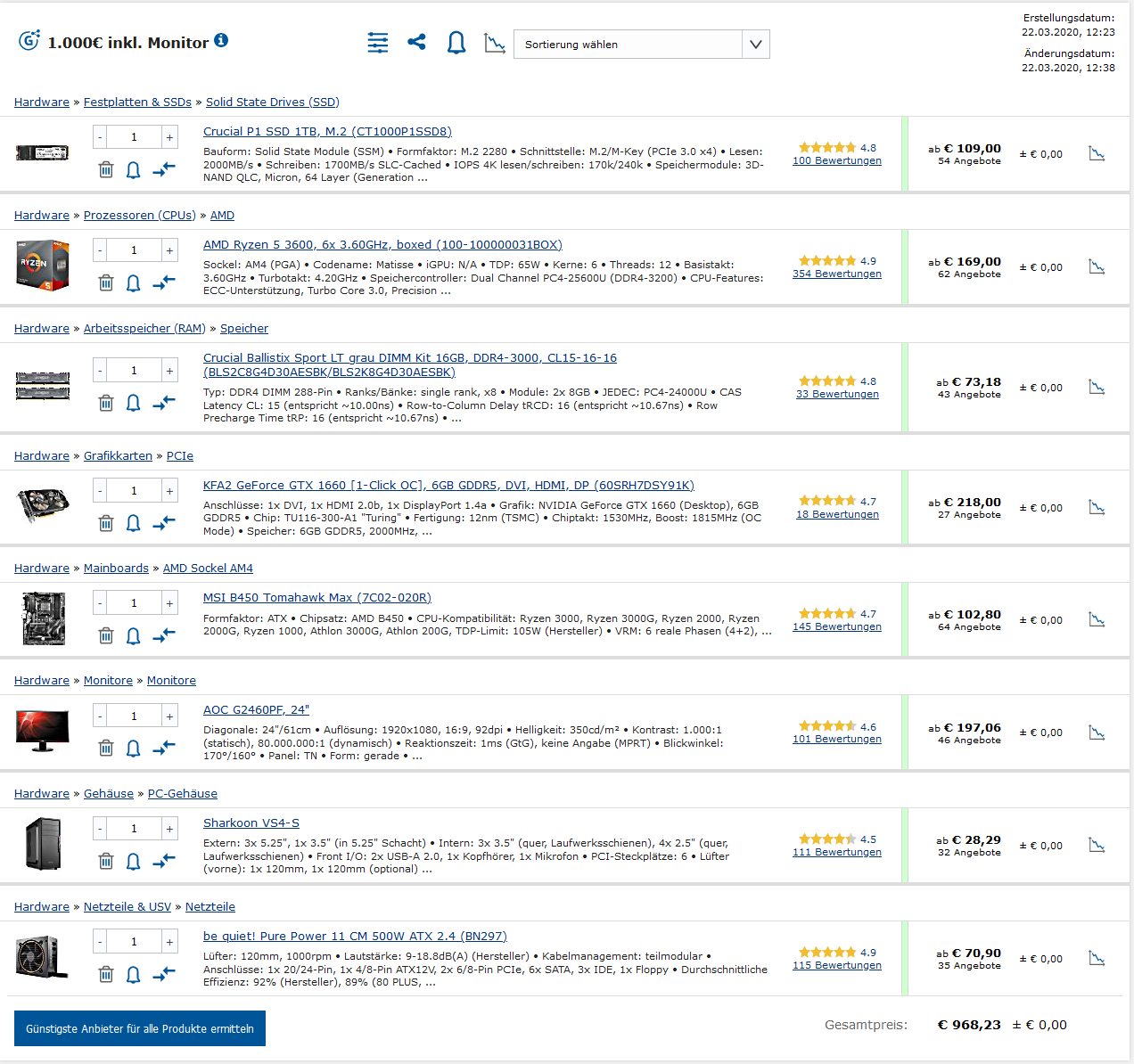View 111 Bewertungen for Sharkoon VS4-S
The width and height of the screenshot is (1134, 1064).
pyautogui.click(x=837, y=852)
